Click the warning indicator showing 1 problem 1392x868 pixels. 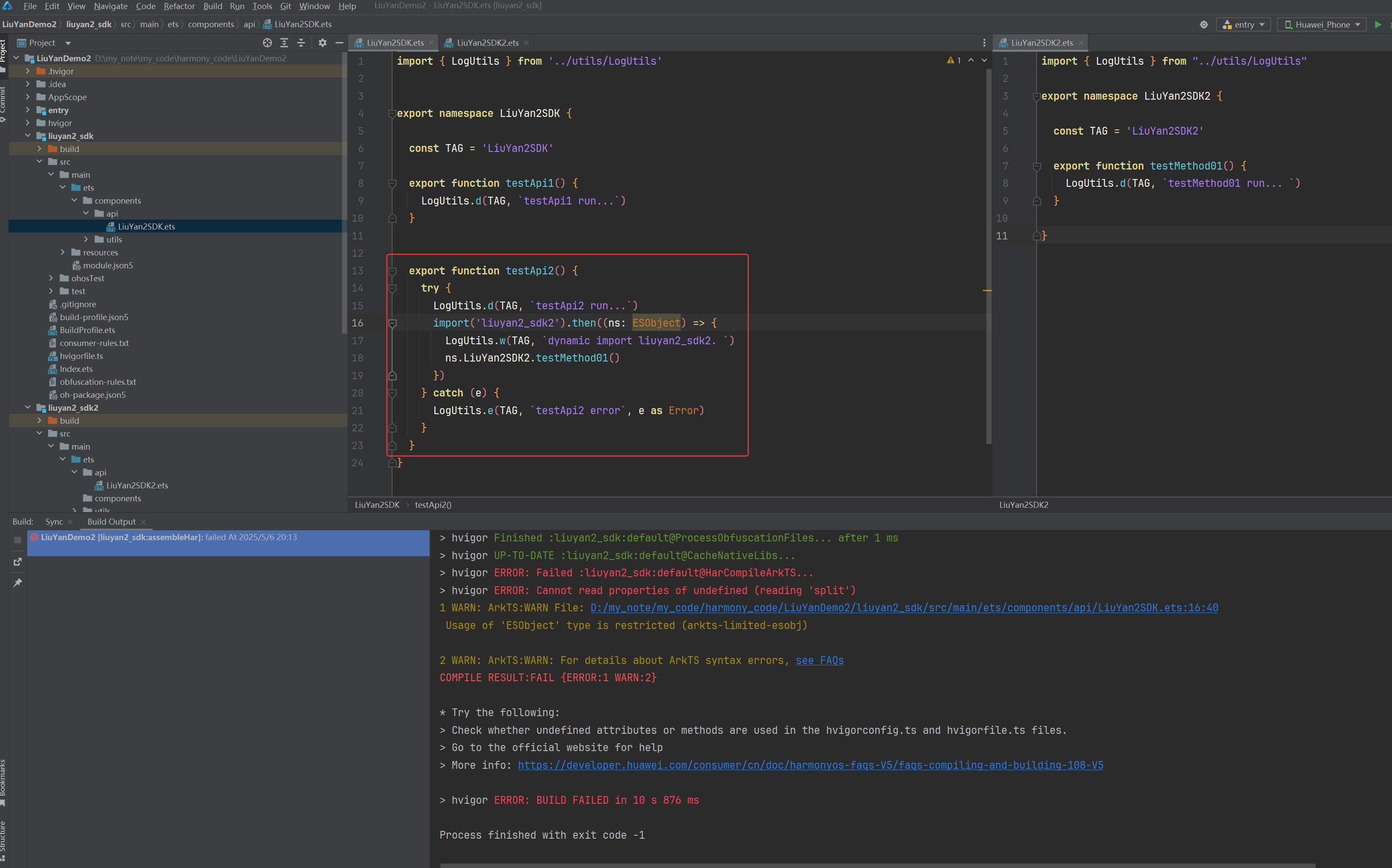pyautogui.click(x=953, y=60)
